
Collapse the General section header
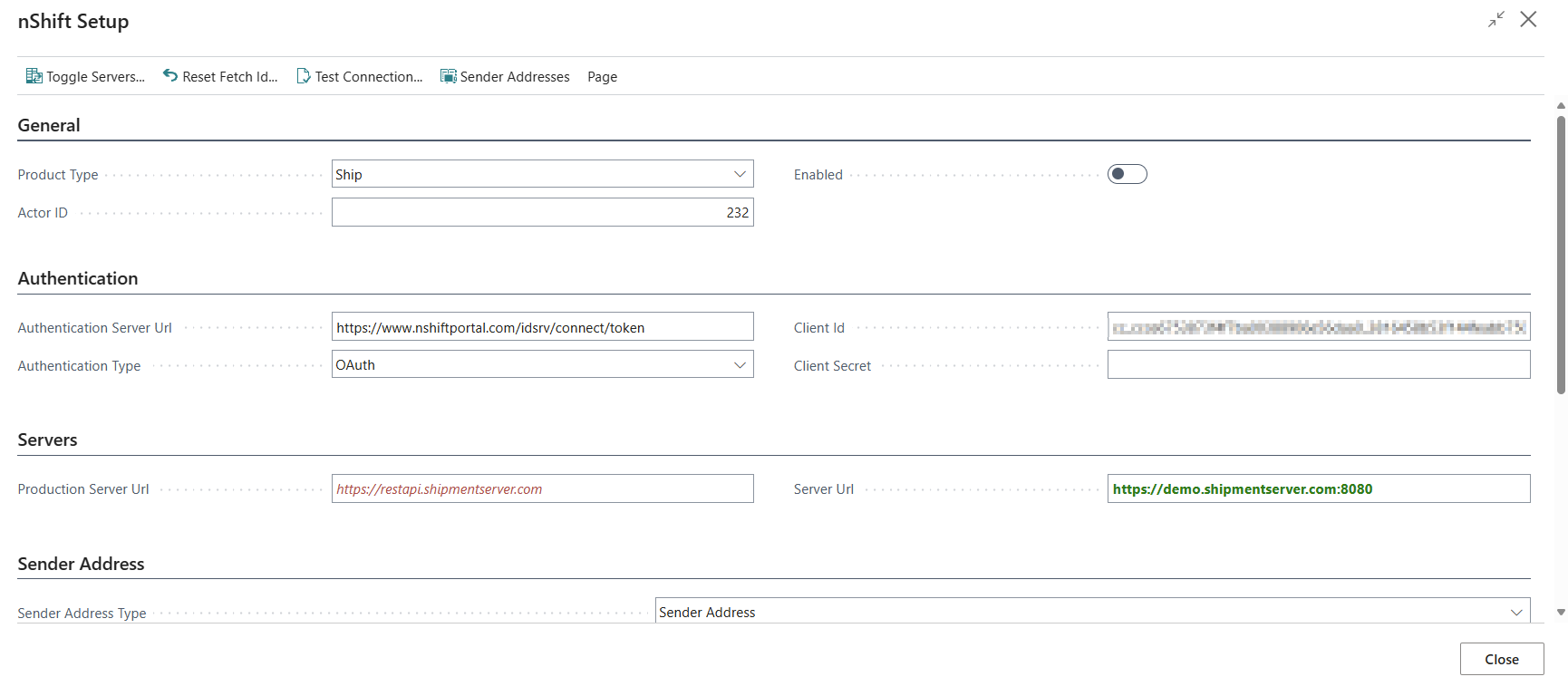click(49, 125)
